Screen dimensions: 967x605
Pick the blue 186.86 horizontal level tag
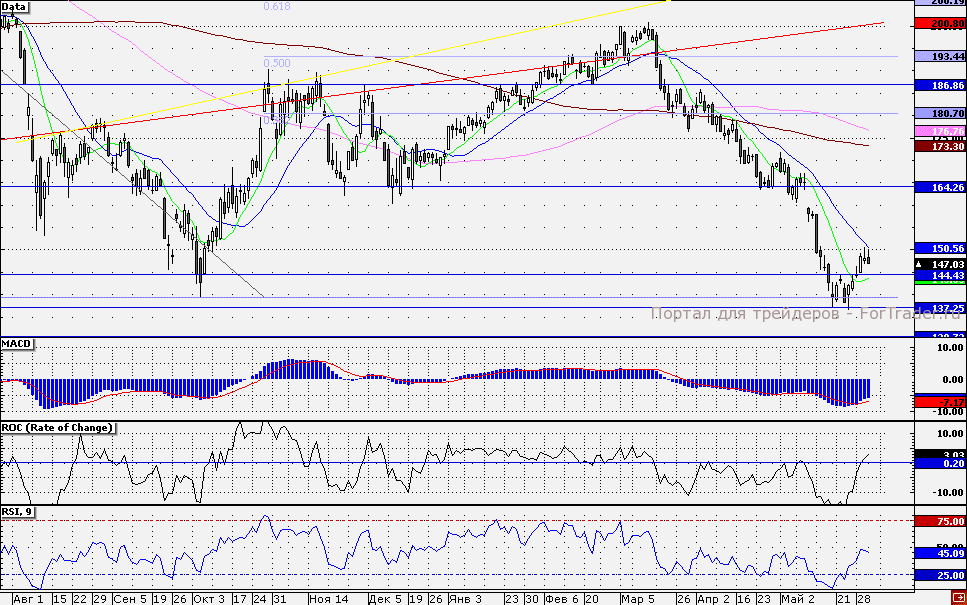[945, 86]
